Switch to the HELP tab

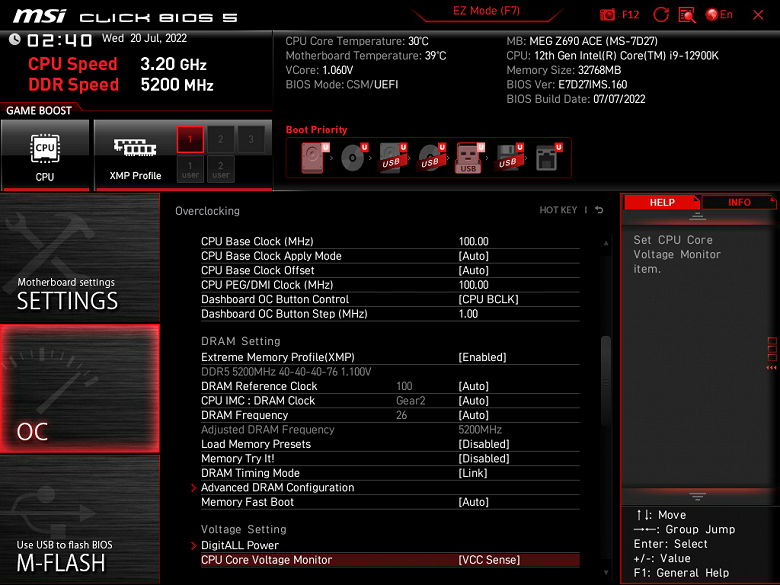[x=662, y=202]
